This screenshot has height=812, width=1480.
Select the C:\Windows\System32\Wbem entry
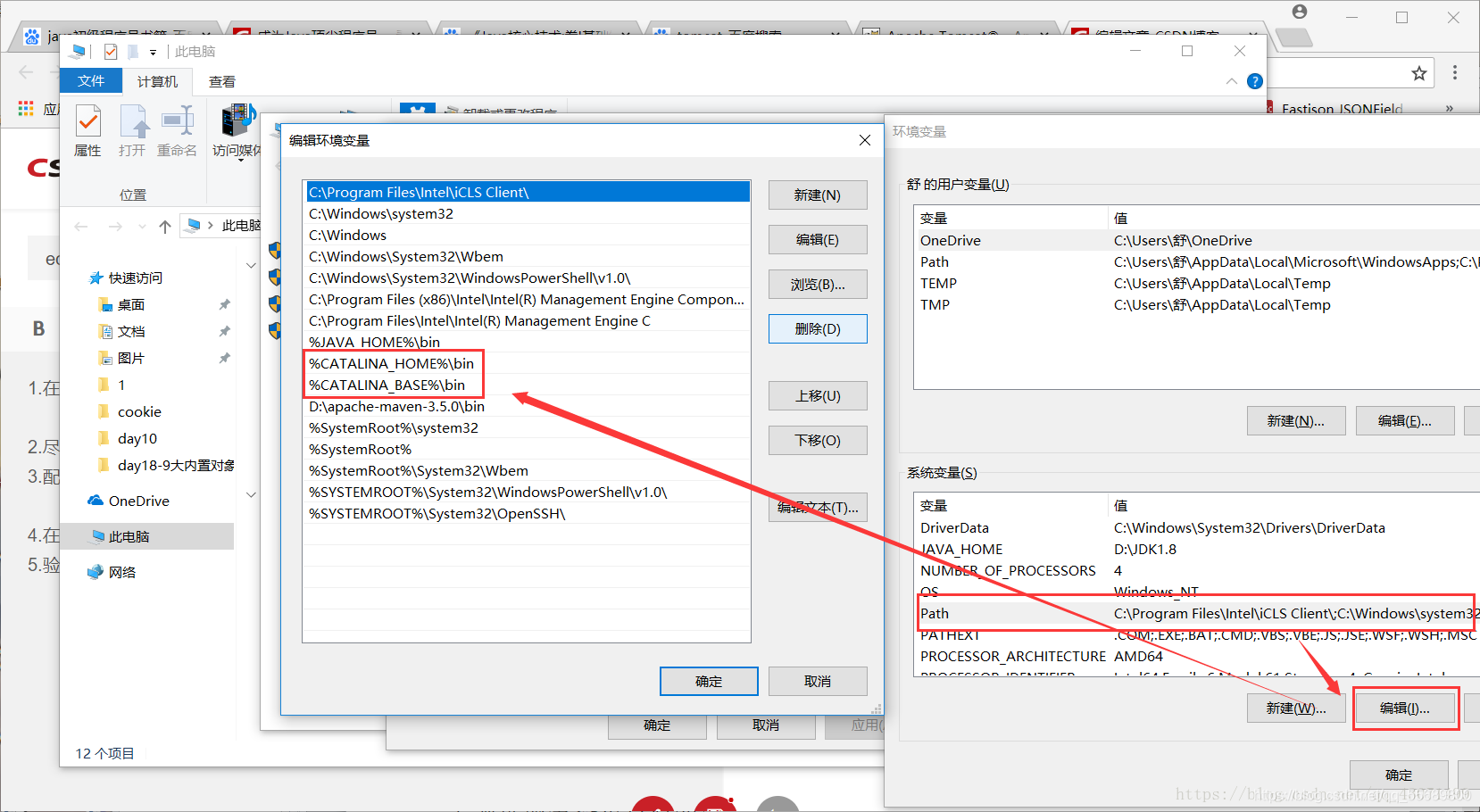527,256
